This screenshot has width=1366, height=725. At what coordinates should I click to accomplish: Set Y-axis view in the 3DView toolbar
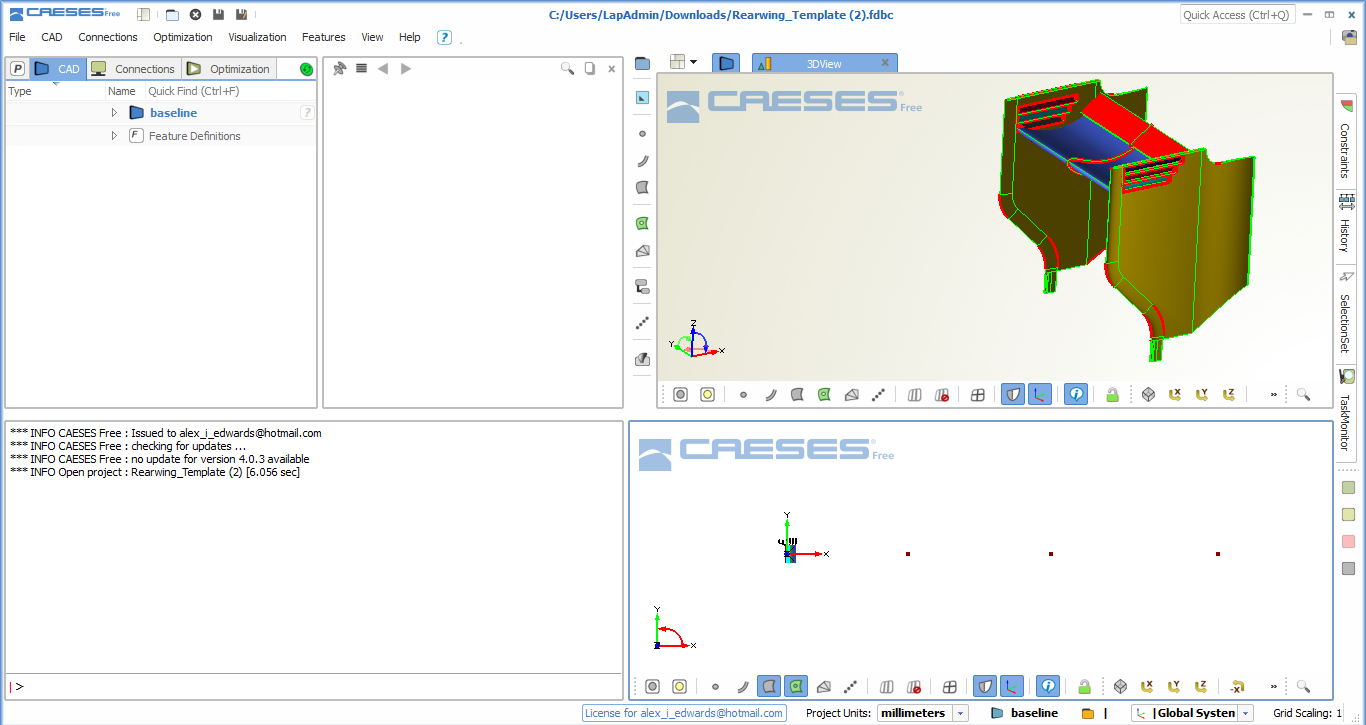(x=1202, y=394)
